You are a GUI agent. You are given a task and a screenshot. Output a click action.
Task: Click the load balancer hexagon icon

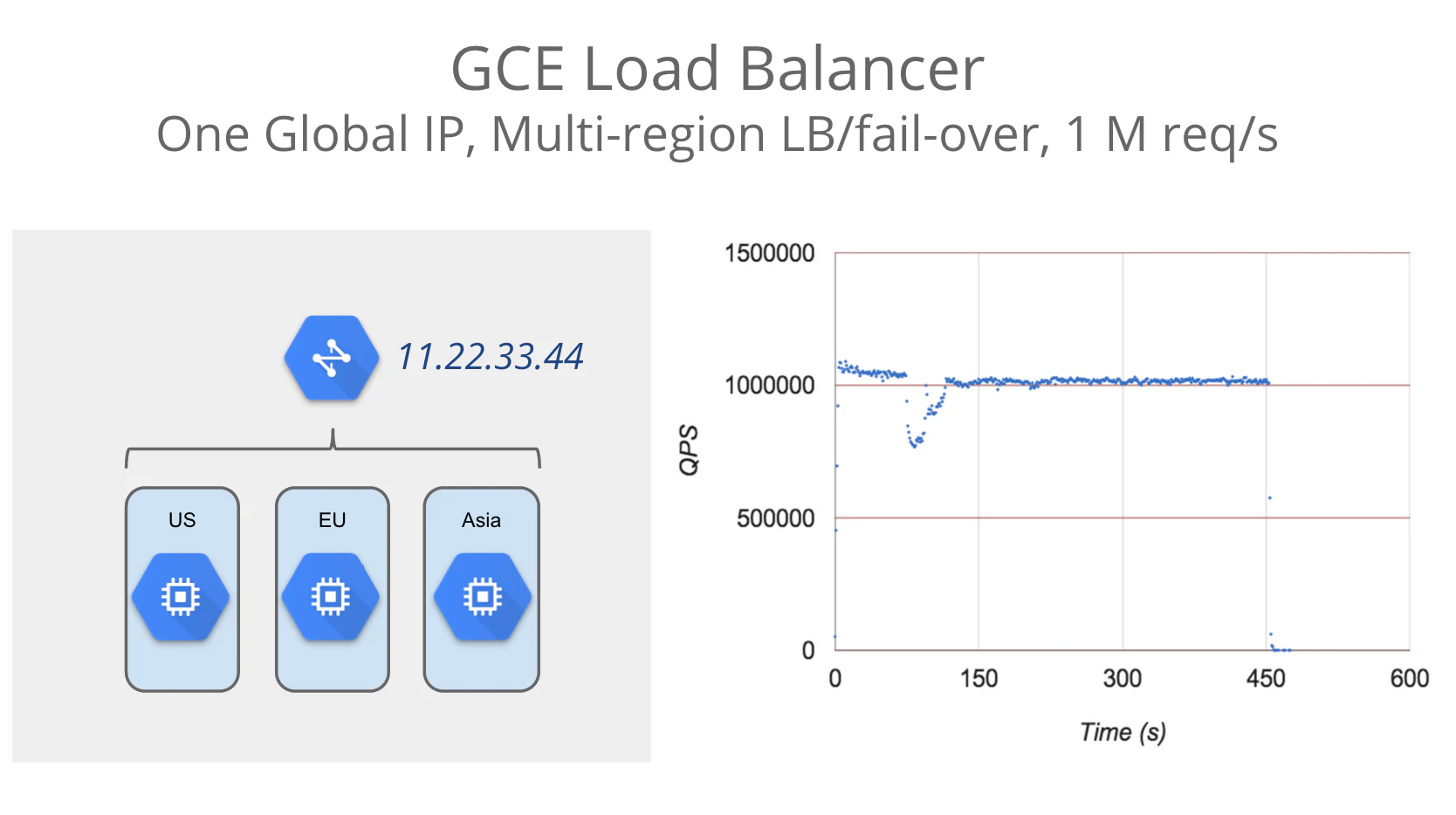coord(332,358)
